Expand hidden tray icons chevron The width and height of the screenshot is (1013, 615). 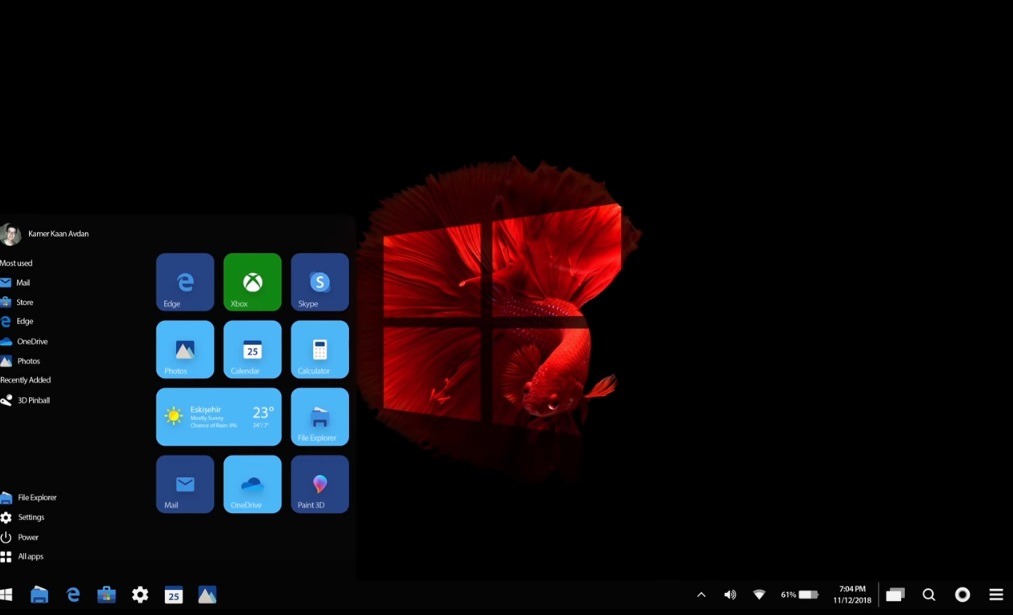coord(701,595)
